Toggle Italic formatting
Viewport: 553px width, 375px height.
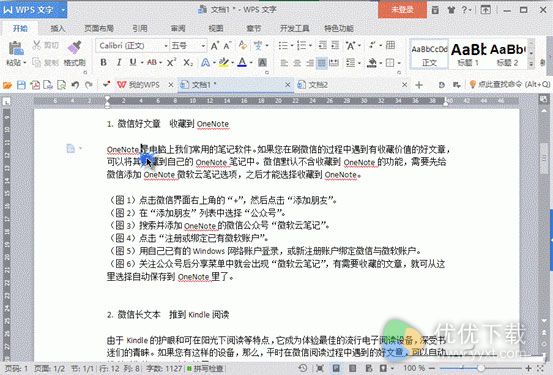[119, 63]
